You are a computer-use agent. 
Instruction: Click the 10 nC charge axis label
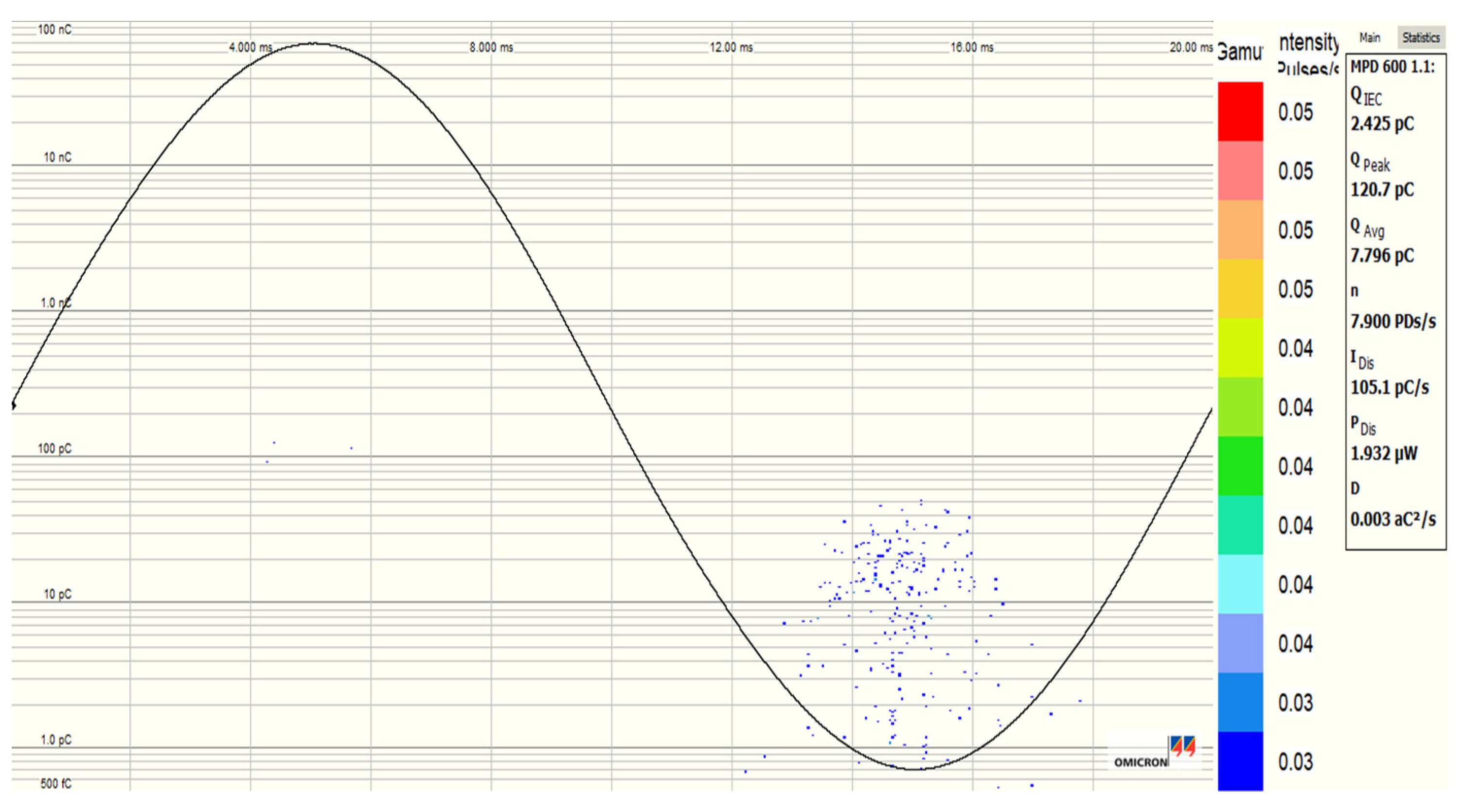pyautogui.click(x=57, y=157)
